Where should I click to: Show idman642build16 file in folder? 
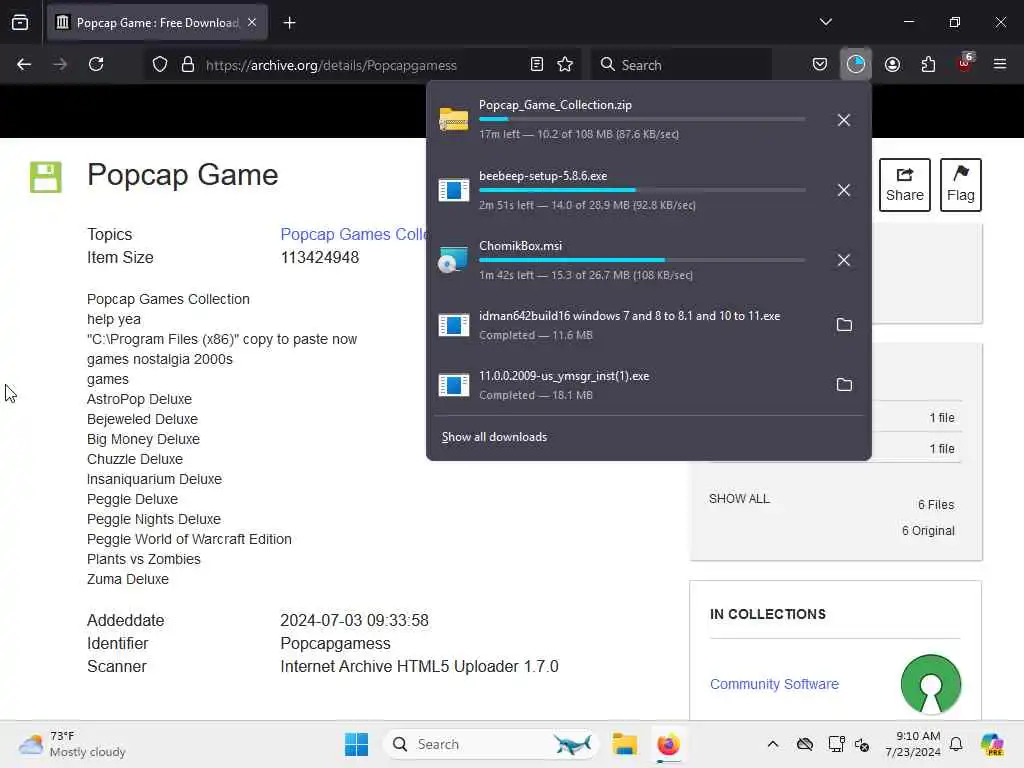tap(844, 325)
